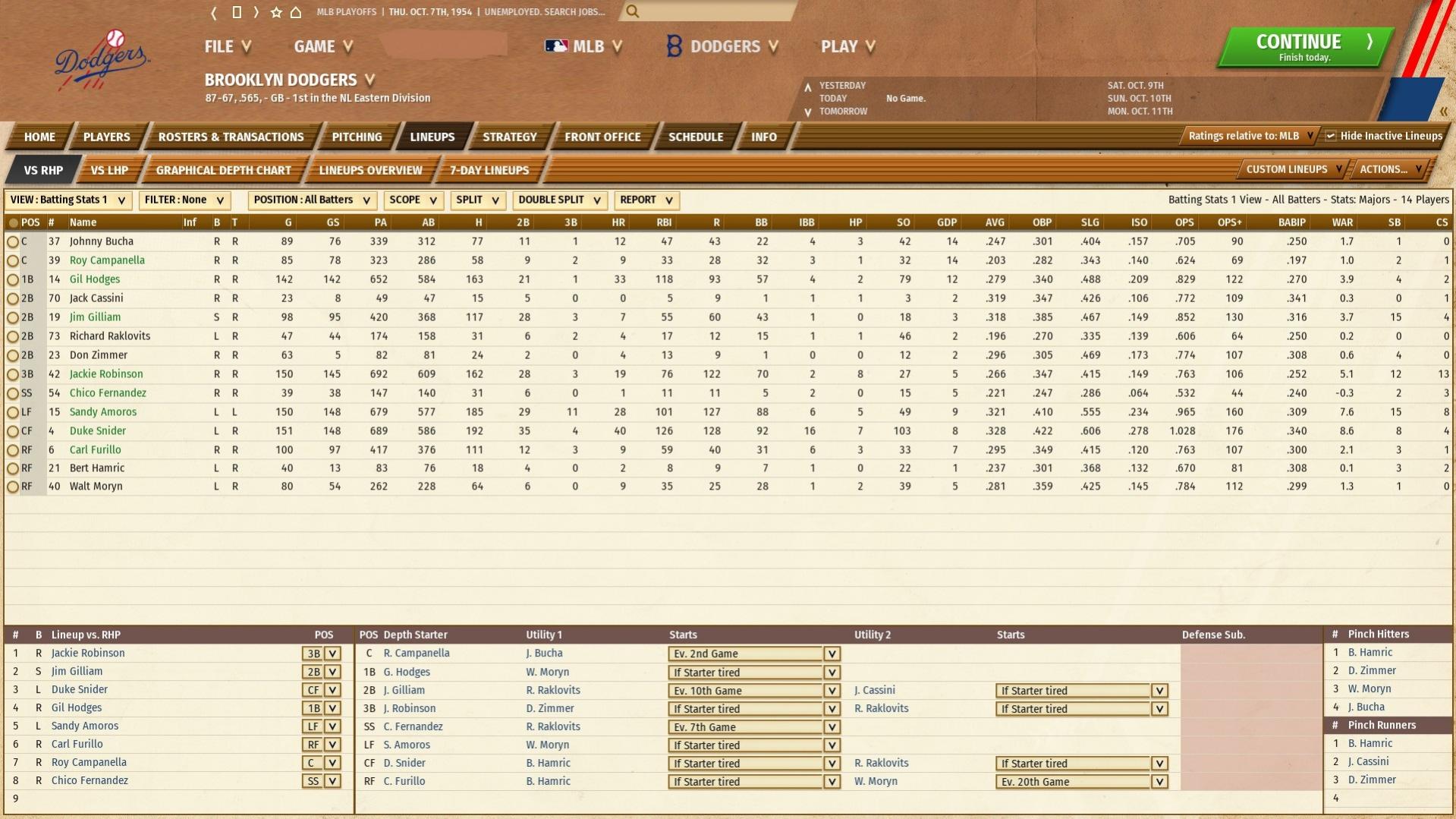Sort table by HR column header
The image size is (1456, 819).
tap(618, 222)
